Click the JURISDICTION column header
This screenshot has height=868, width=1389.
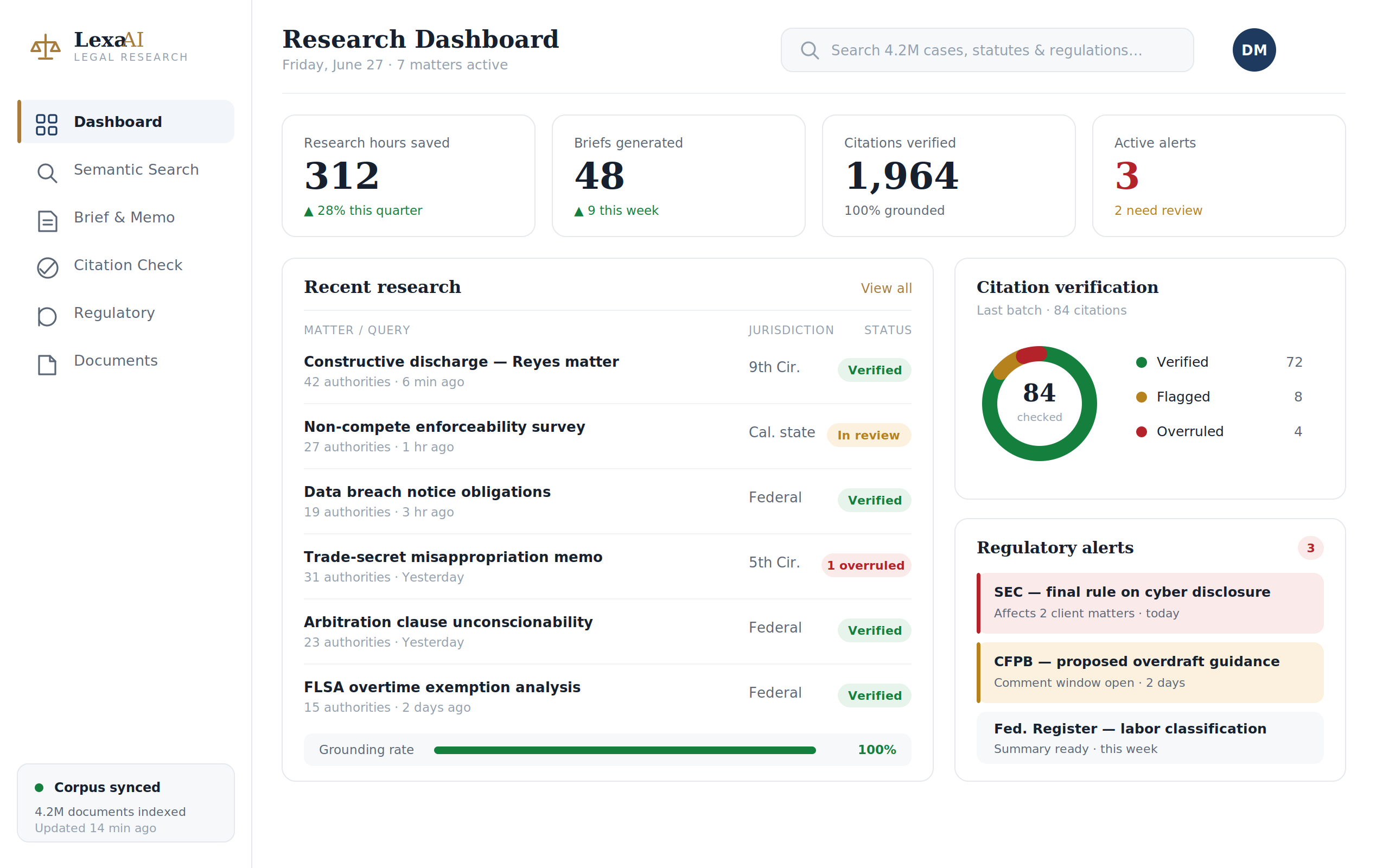point(791,330)
